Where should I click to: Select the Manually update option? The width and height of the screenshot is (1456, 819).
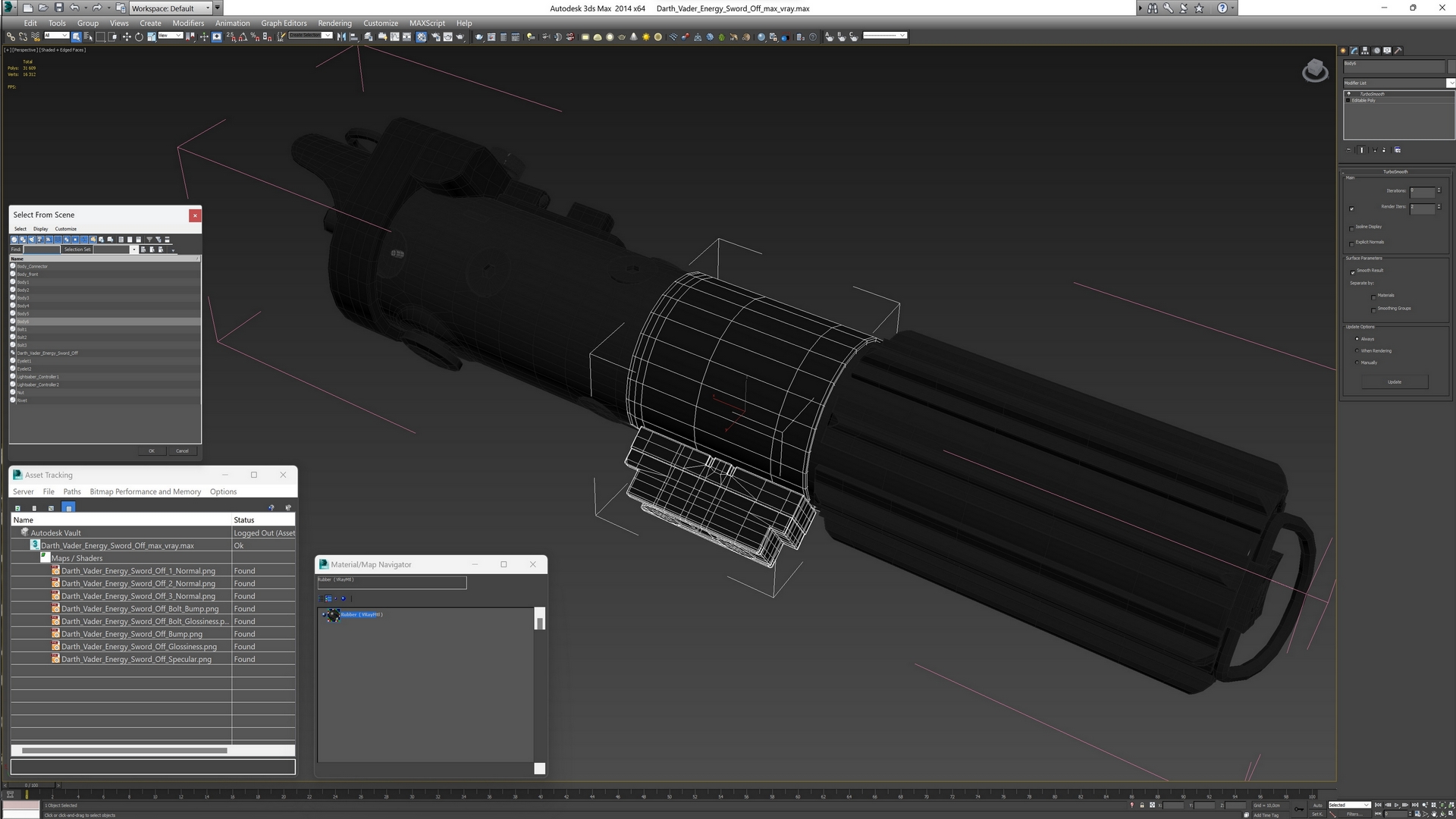[x=1357, y=362]
